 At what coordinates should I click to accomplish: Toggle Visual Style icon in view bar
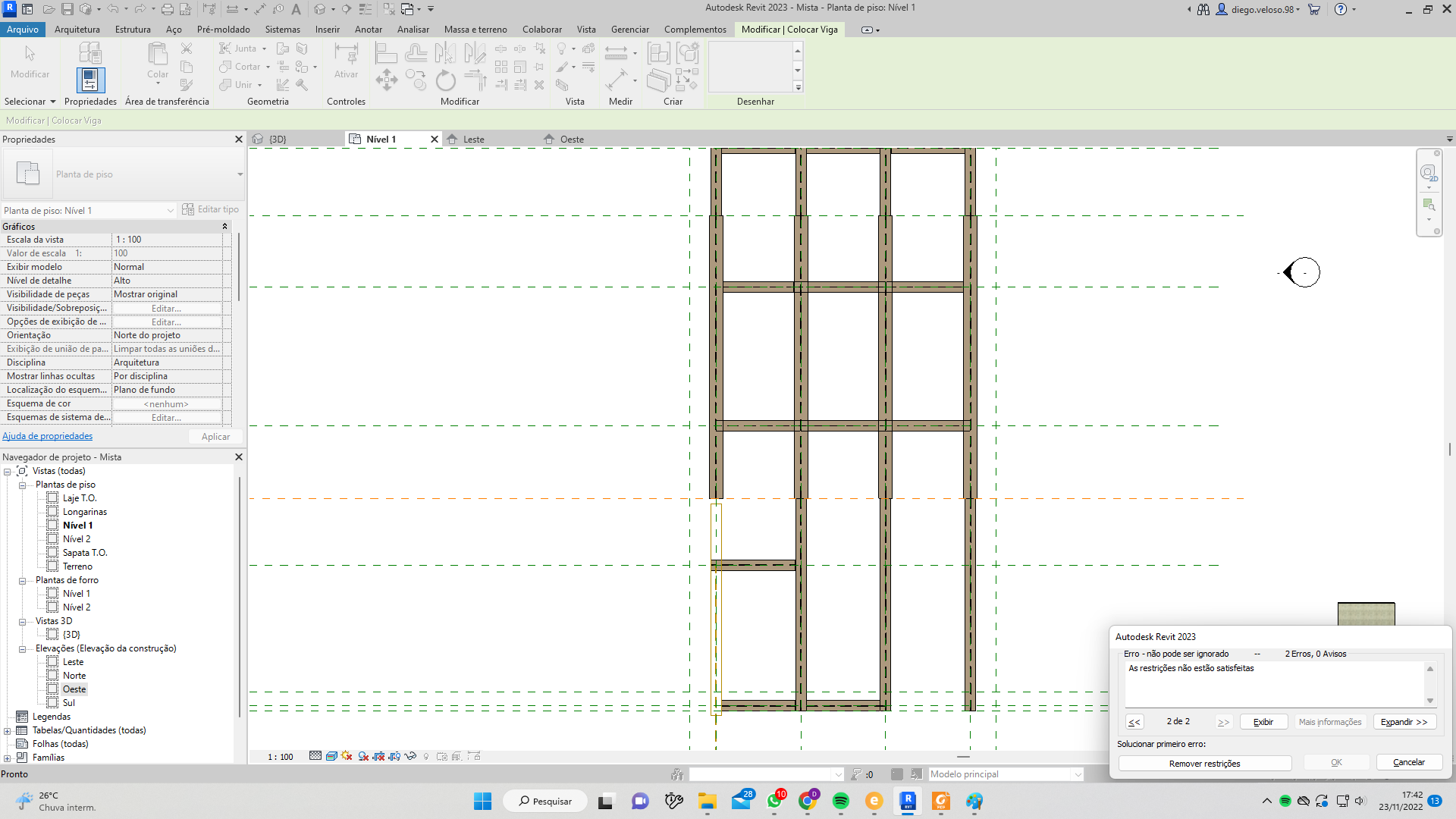pyautogui.click(x=331, y=756)
